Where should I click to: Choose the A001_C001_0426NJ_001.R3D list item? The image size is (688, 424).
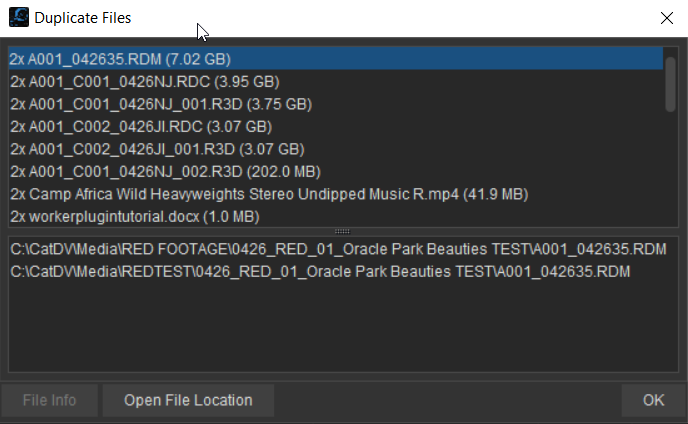click(x=336, y=104)
